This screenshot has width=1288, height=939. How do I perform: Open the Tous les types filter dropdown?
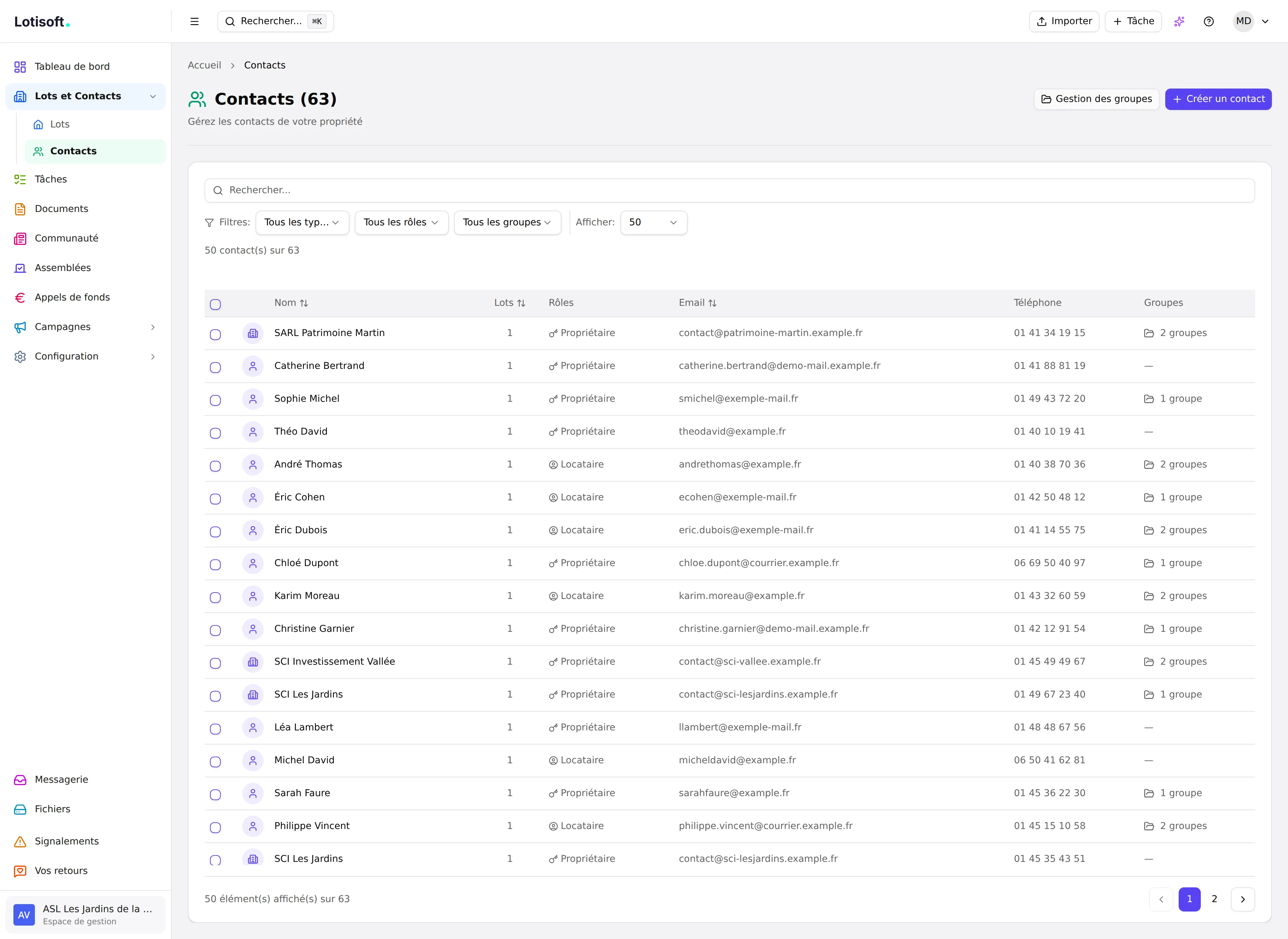click(303, 222)
